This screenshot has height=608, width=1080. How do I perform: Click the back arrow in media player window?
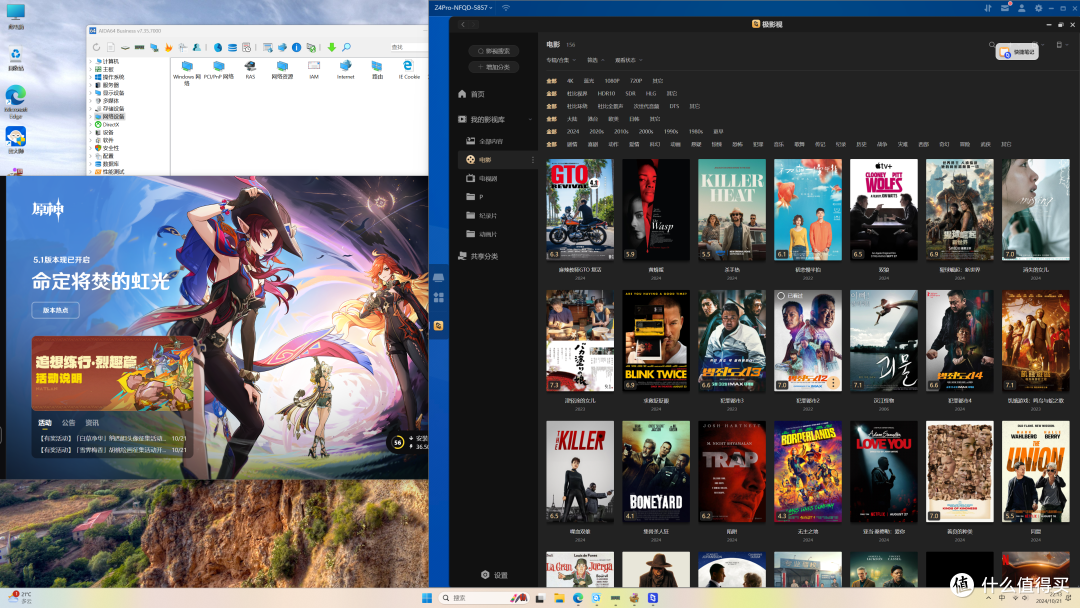point(463,24)
